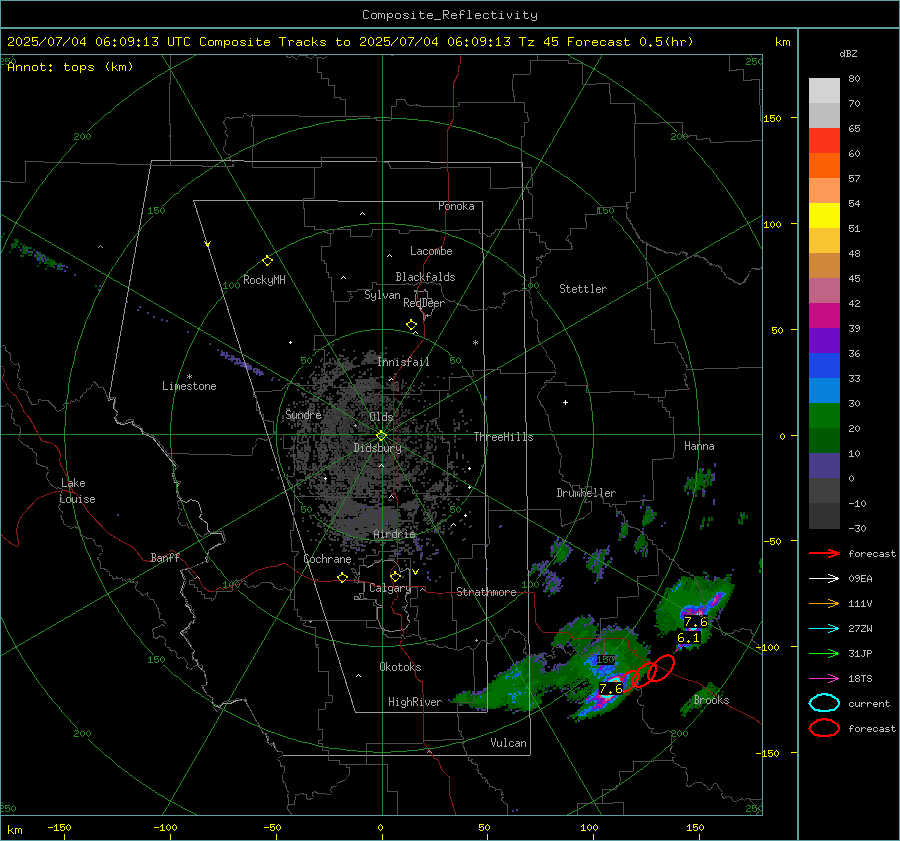Viewport: 900px width, 841px height.
Task: Click the 150 value on the right axis
Action: (773, 118)
